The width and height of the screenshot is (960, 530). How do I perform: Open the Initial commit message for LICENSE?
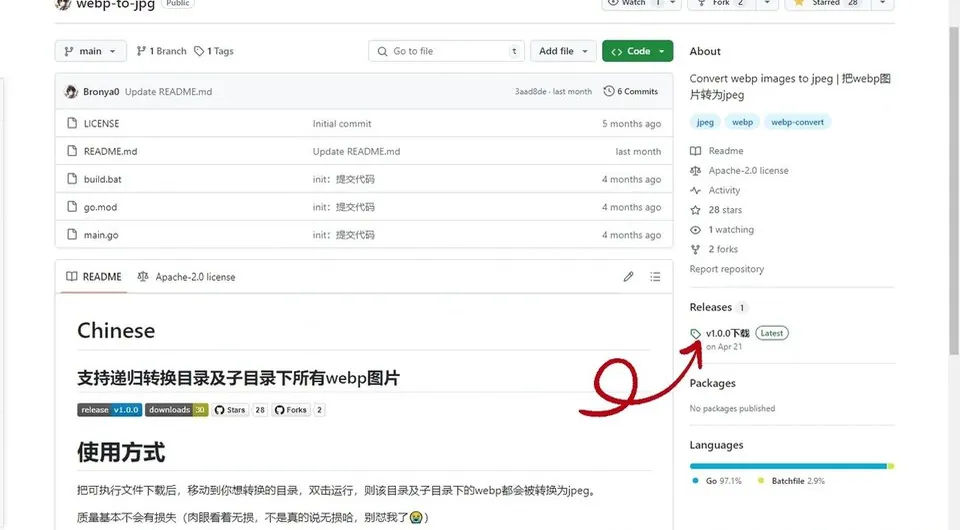[x=342, y=124]
